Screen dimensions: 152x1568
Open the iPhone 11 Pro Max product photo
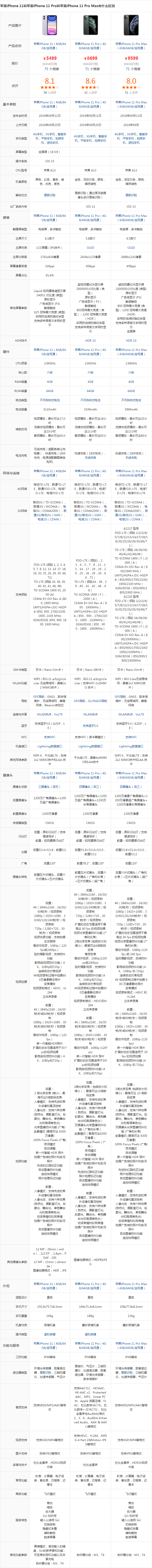point(131,25)
